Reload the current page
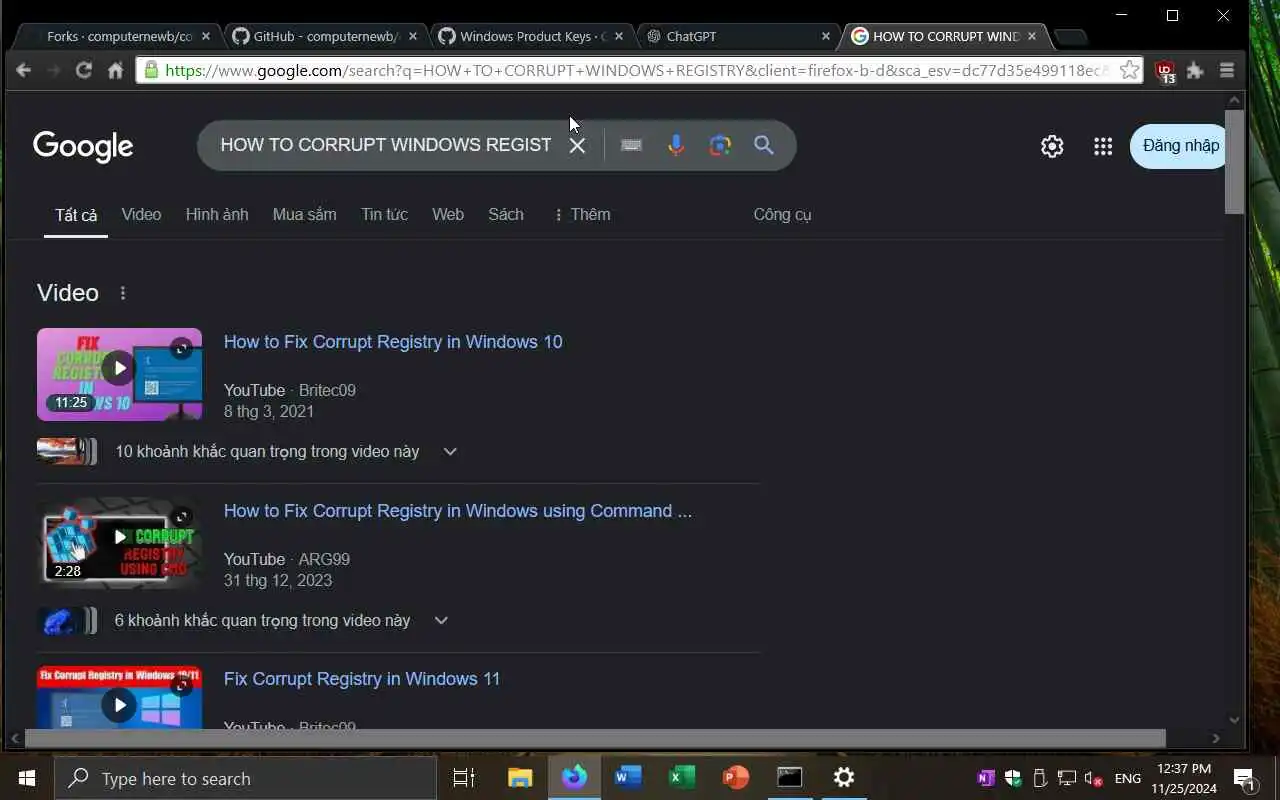This screenshot has height=800, width=1280. pyautogui.click(x=84, y=70)
